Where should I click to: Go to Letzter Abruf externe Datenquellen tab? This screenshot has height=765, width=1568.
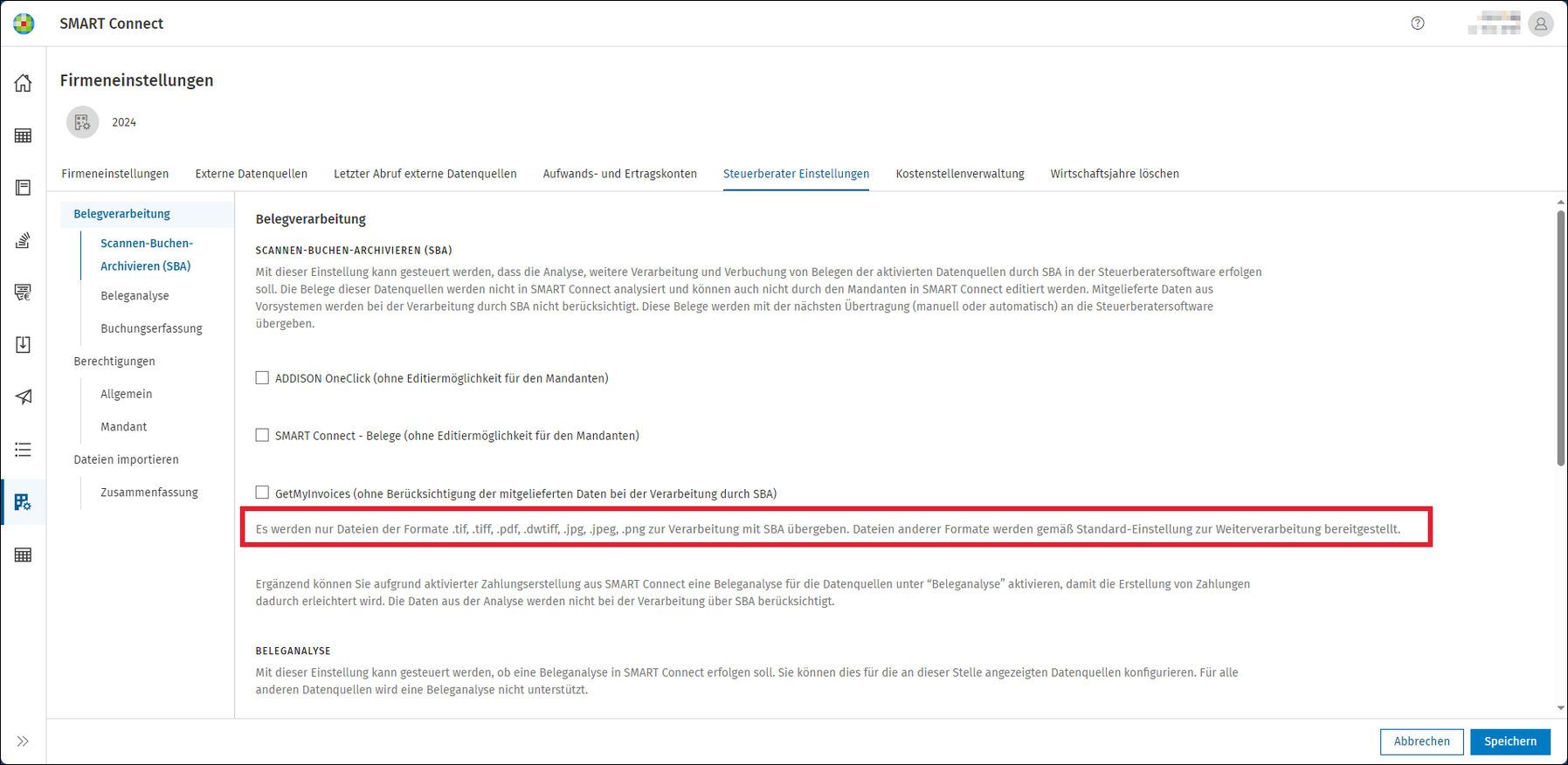click(425, 174)
